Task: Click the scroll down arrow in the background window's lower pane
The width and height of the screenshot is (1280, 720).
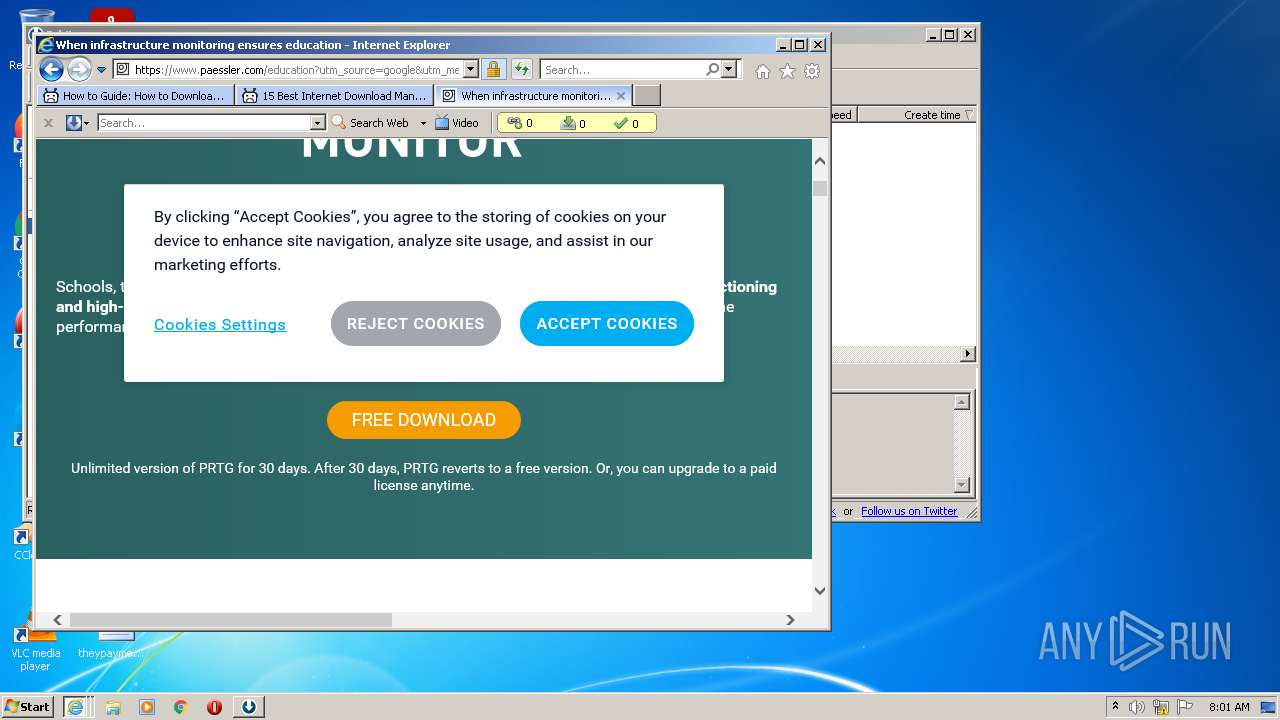Action: click(x=962, y=485)
